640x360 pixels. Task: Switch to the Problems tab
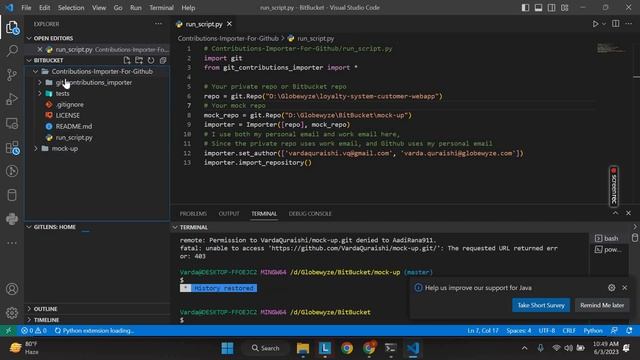[x=193, y=213]
